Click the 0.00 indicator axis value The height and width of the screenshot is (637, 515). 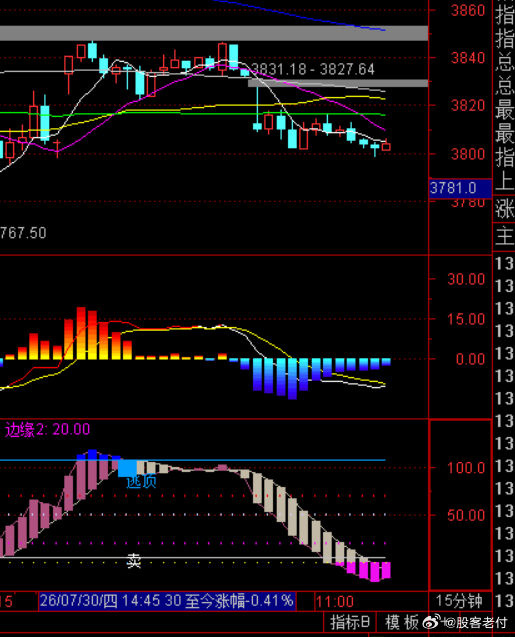470,359
